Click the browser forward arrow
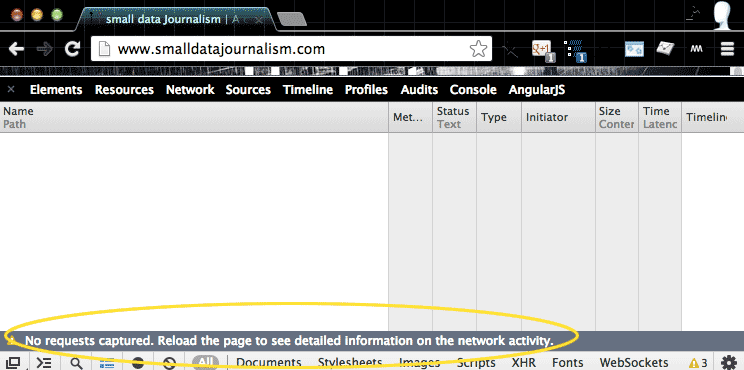The width and height of the screenshot is (744, 370). pyautogui.click(x=45, y=49)
